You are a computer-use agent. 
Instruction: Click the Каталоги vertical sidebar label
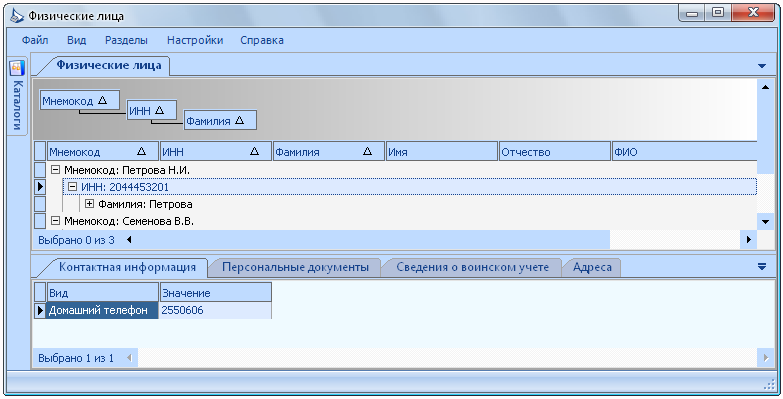tap(17, 105)
